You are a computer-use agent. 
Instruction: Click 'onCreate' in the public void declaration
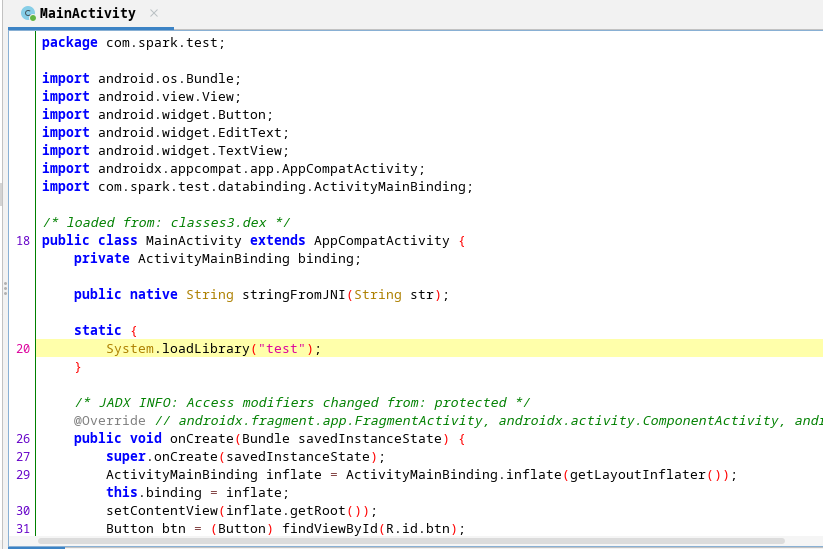(202, 439)
